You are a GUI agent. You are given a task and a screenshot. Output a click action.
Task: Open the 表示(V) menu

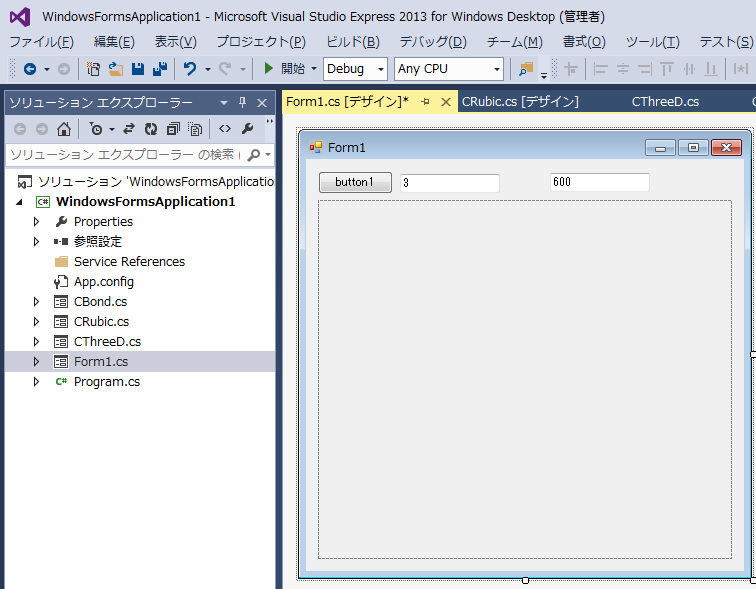(176, 42)
